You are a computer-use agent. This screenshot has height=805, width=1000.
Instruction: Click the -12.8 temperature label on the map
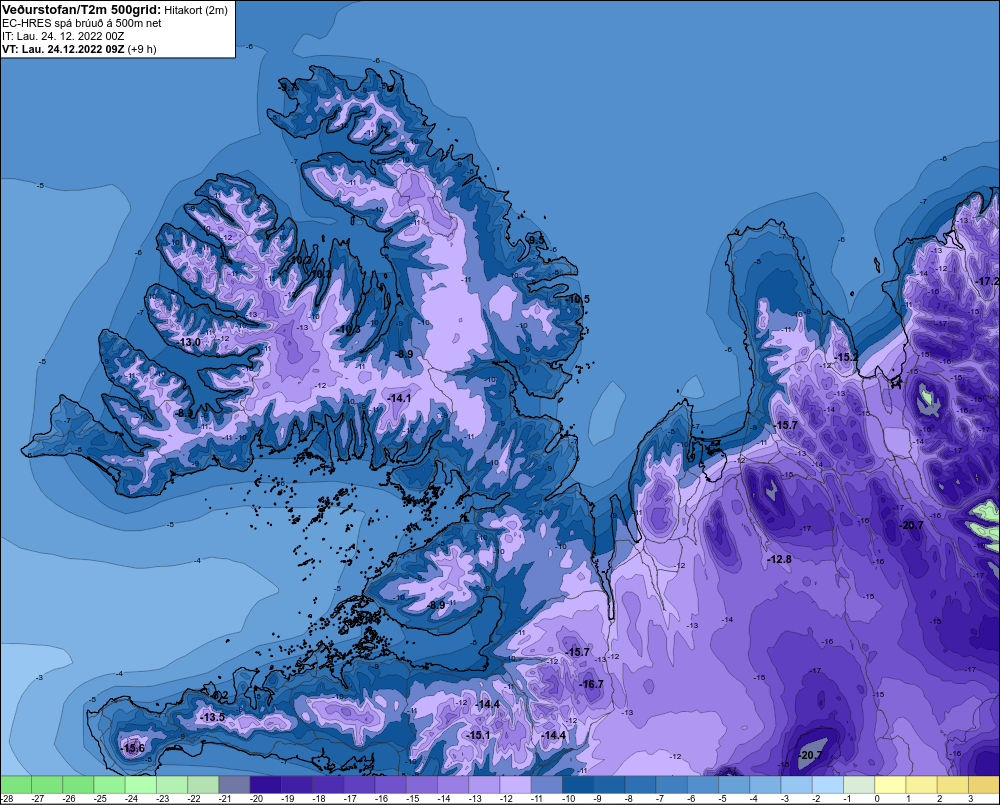coord(779,559)
